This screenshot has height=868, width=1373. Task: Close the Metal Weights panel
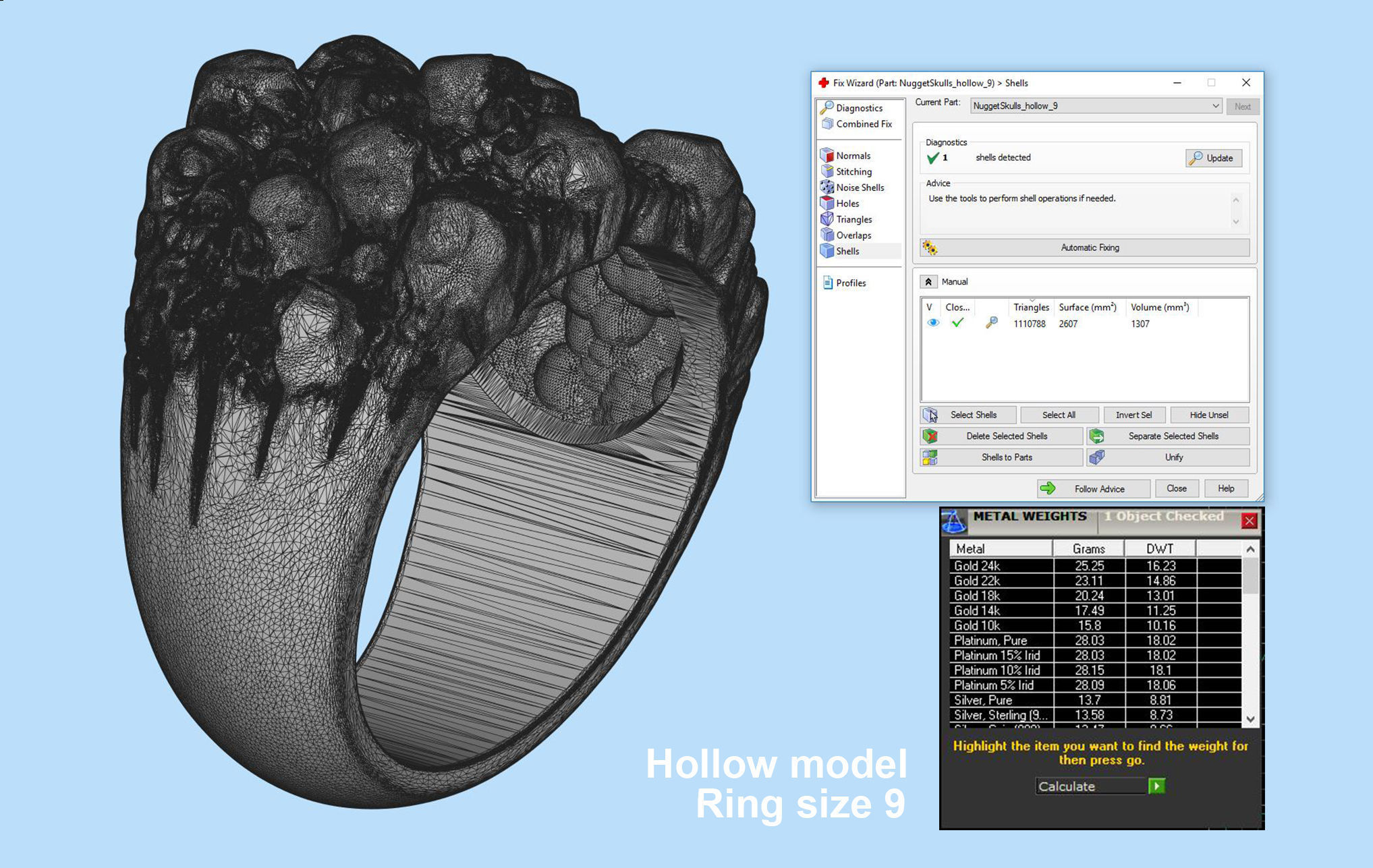pyautogui.click(x=1249, y=521)
